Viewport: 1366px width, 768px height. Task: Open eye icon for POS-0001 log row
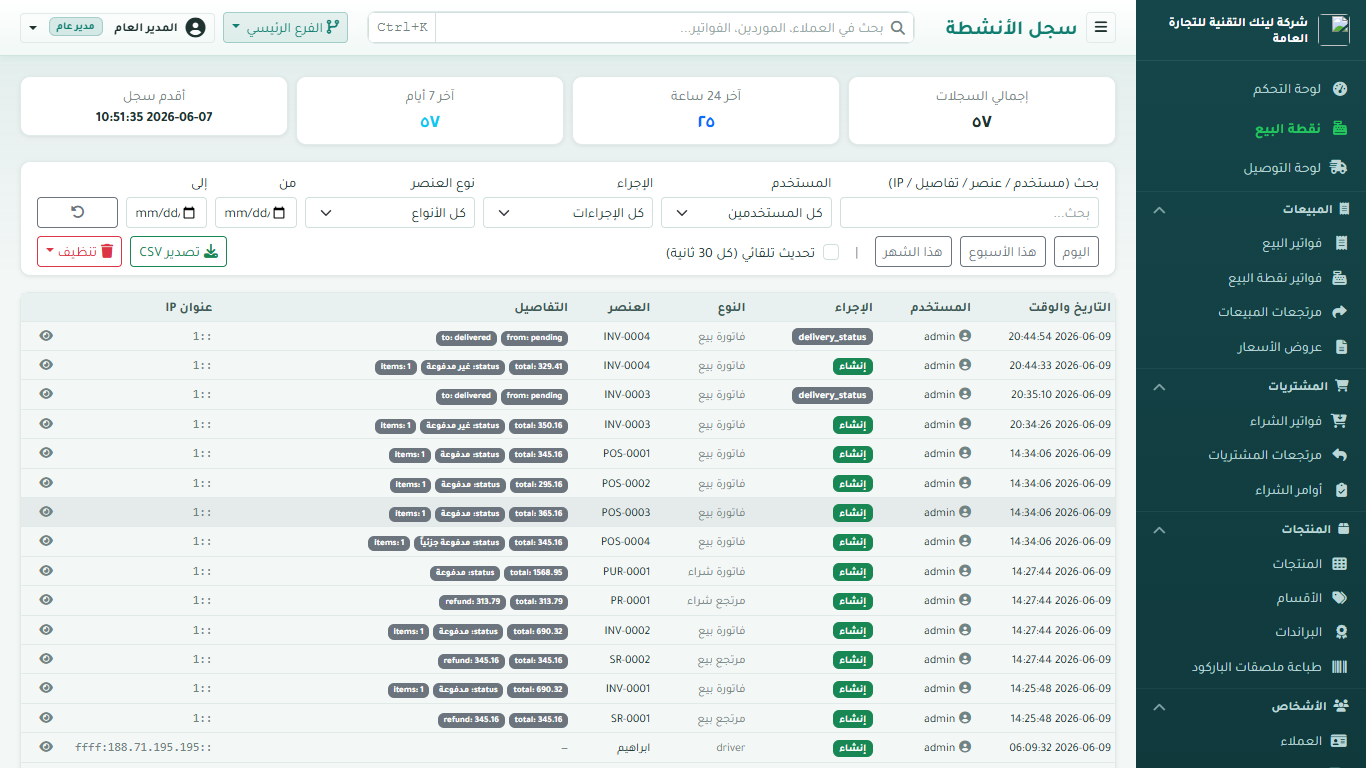tap(46, 453)
